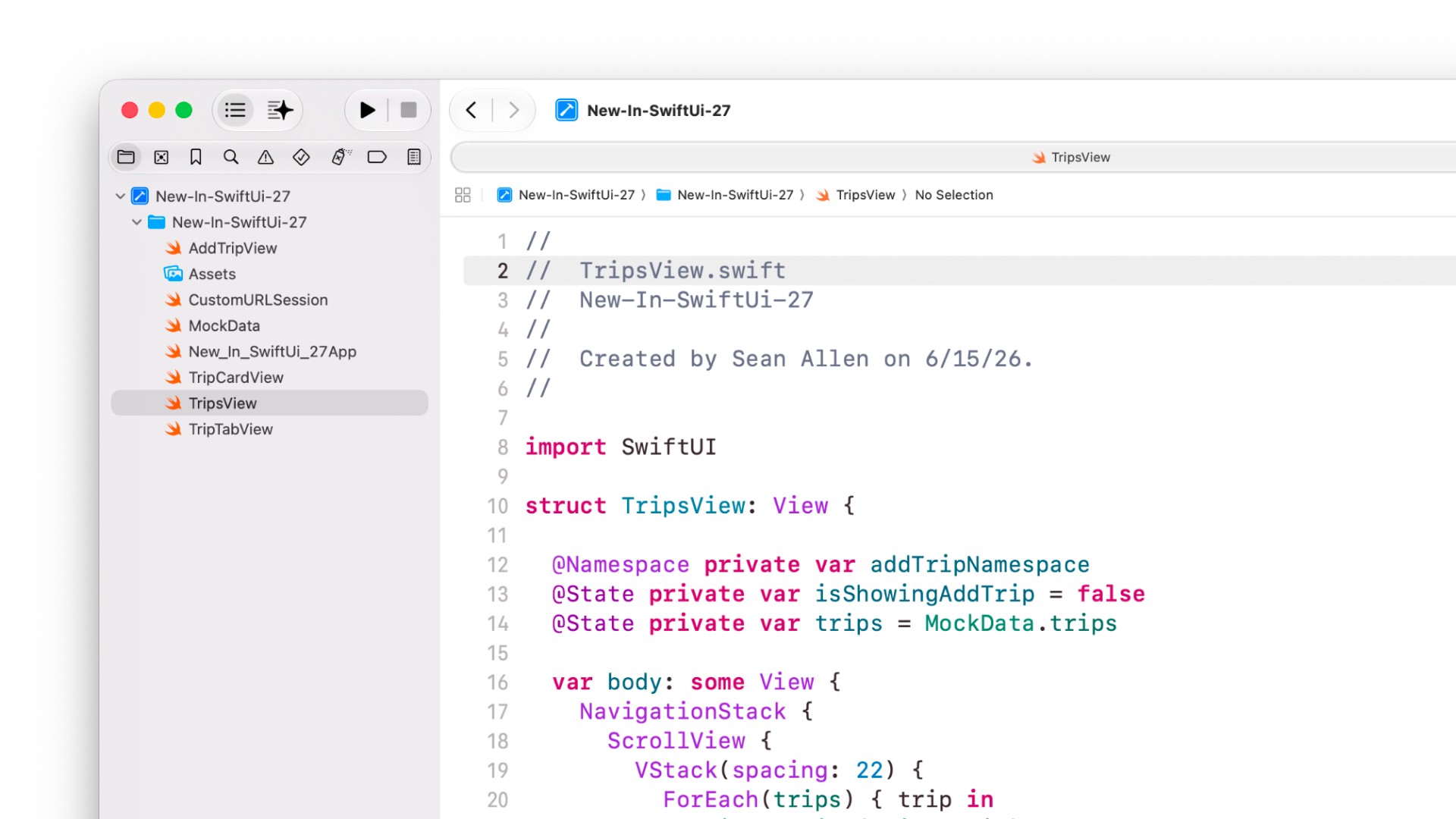Click the 'false' literal on line 13

point(1111,595)
